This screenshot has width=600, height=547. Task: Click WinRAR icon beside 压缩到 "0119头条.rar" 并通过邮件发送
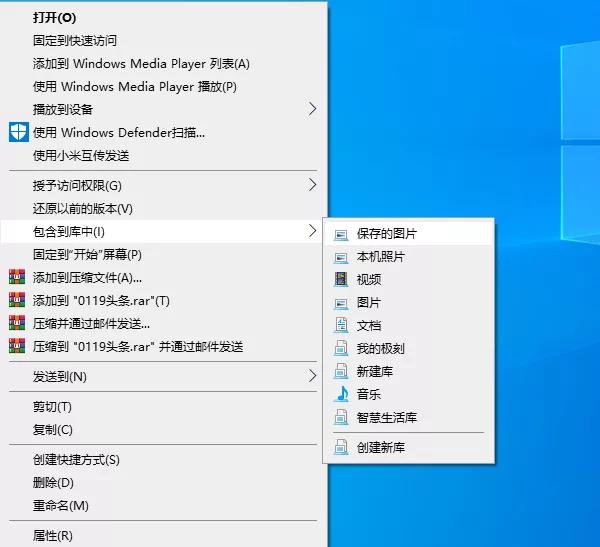(x=17, y=346)
